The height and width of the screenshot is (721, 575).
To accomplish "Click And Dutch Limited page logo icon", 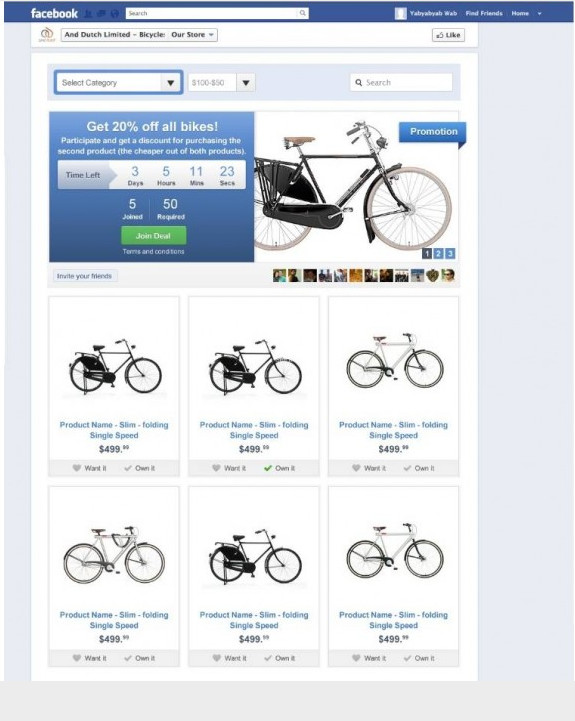I will click(x=47, y=35).
